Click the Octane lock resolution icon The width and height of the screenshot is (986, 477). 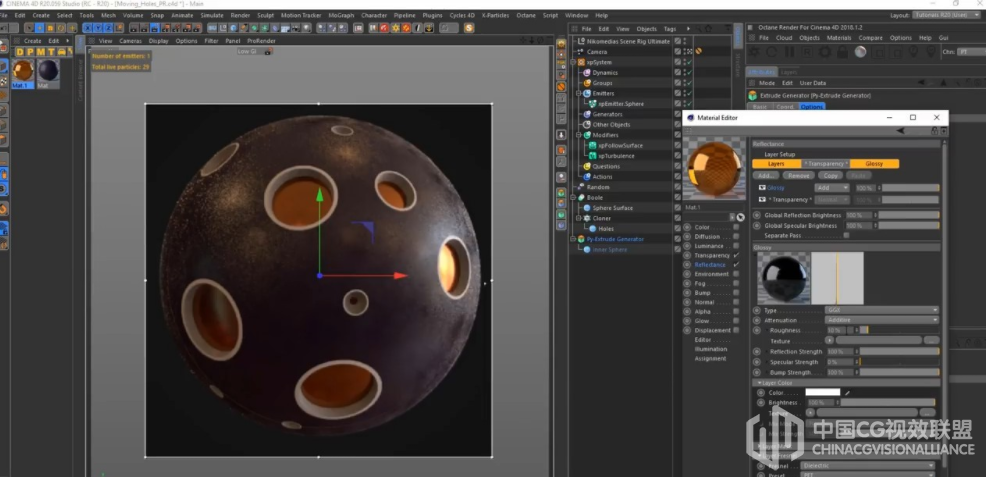[842, 52]
